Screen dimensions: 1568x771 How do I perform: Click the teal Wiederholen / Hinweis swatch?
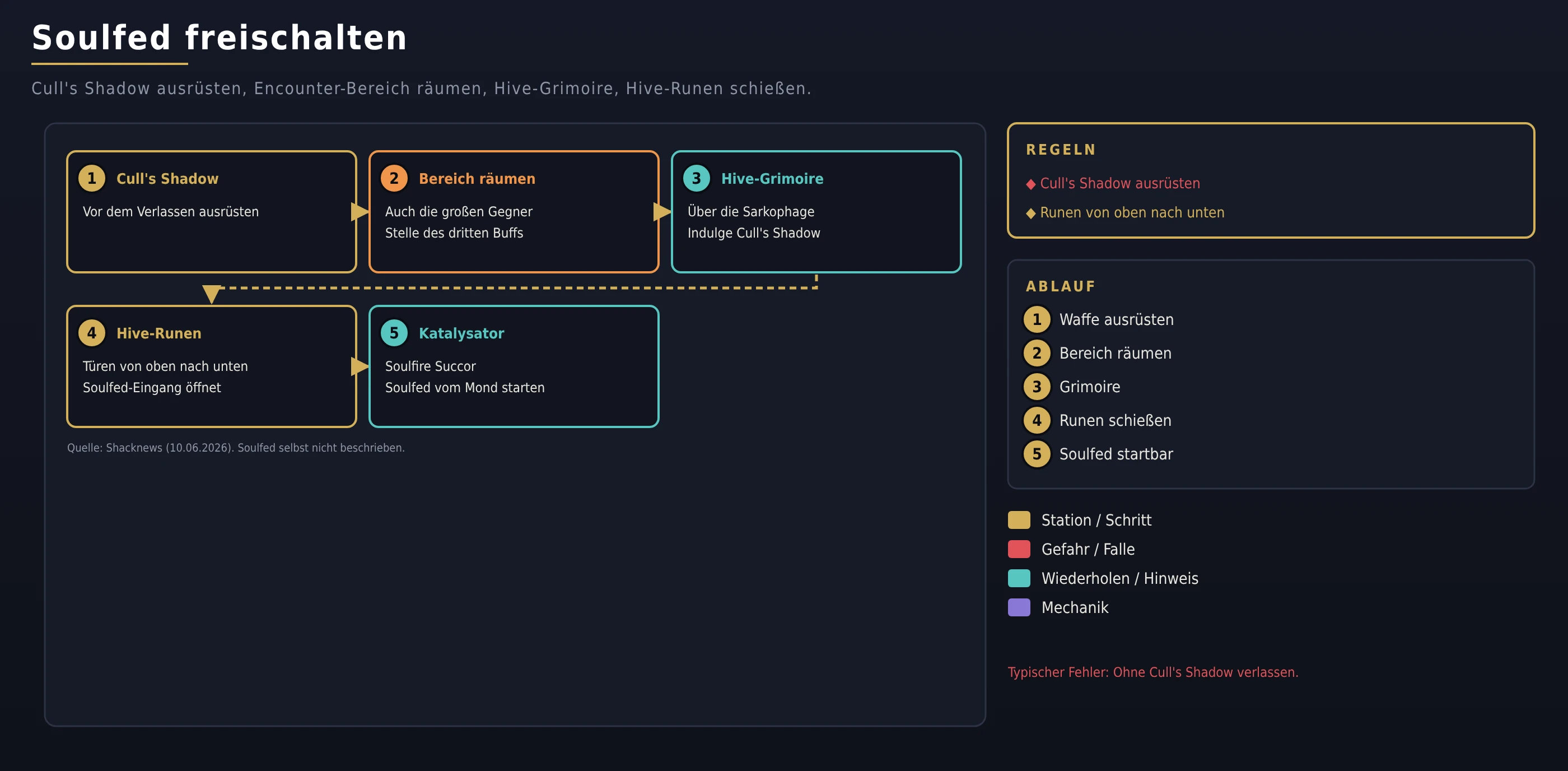click(1019, 579)
